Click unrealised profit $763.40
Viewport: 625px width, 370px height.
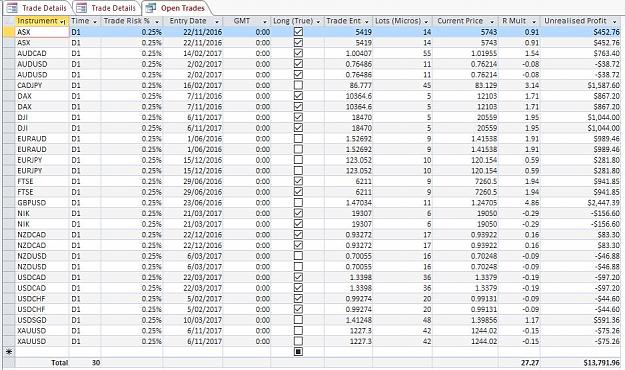click(606, 53)
